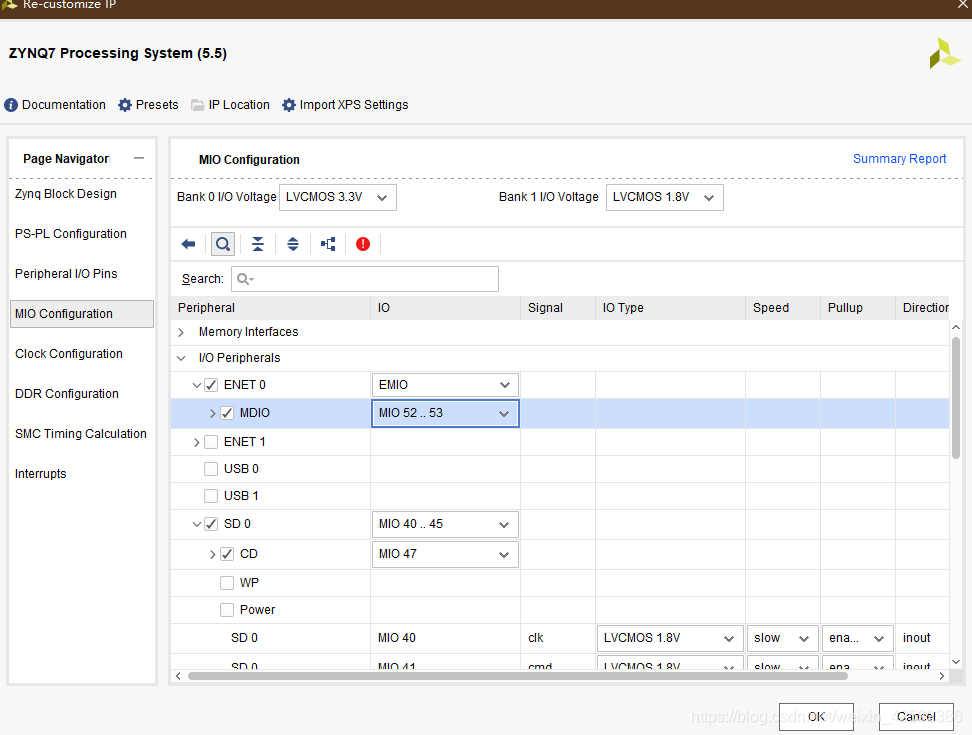Open IP Location folder option
Screen dimensions: 972x735
(231, 105)
